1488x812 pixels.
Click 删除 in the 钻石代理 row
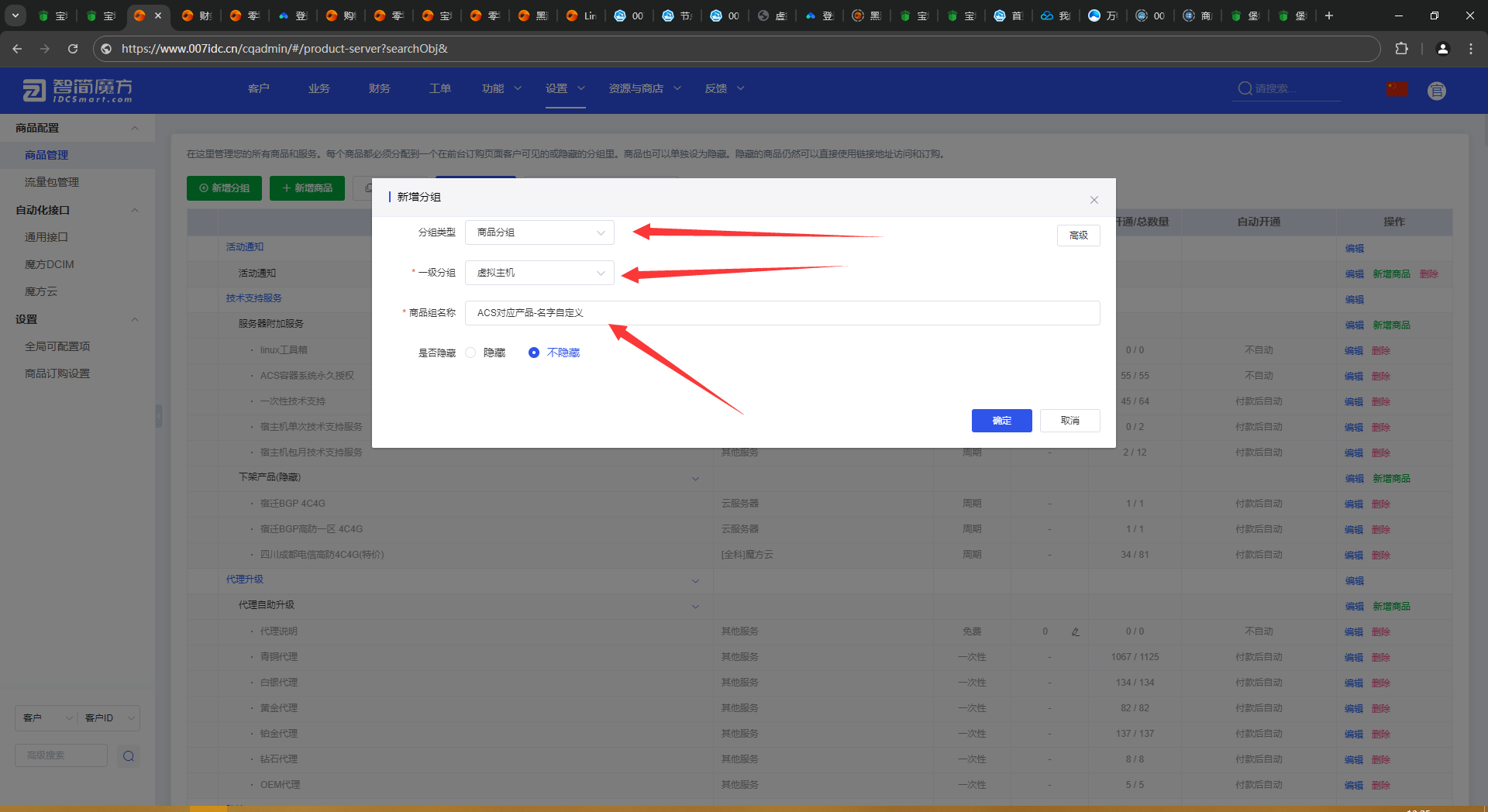[x=1380, y=760]
